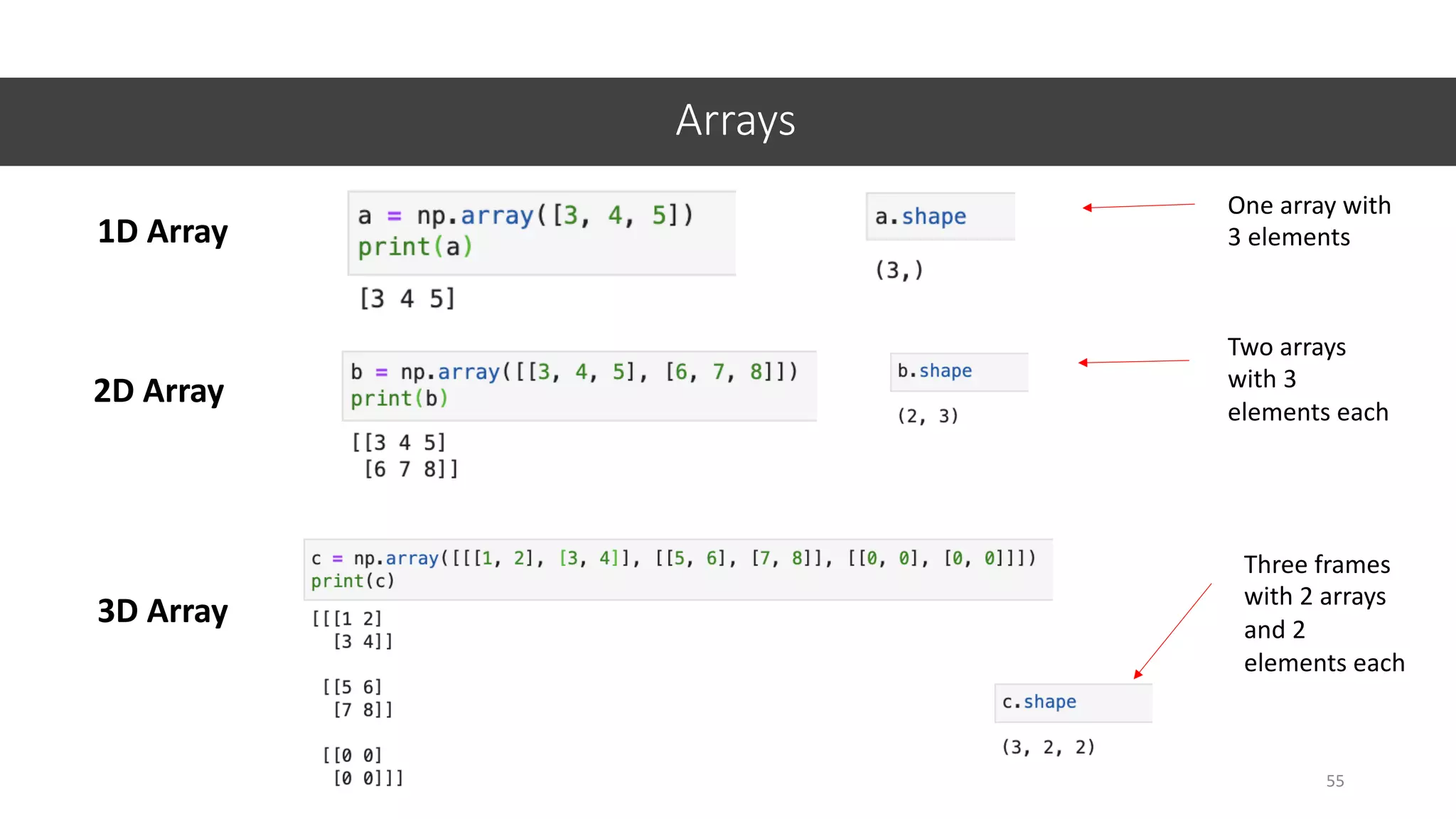Click the 'Arrays' slide title
Image resolution: width=1456 pixels, height=819 pixels.
pyautogui.click(x=735, y=121)
